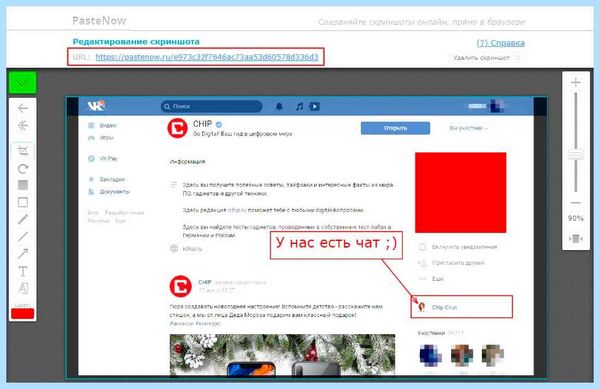Select the Pencil drawing tool
Image resolution: width=600 pixels, height=389 pixels.
point(23,220)
